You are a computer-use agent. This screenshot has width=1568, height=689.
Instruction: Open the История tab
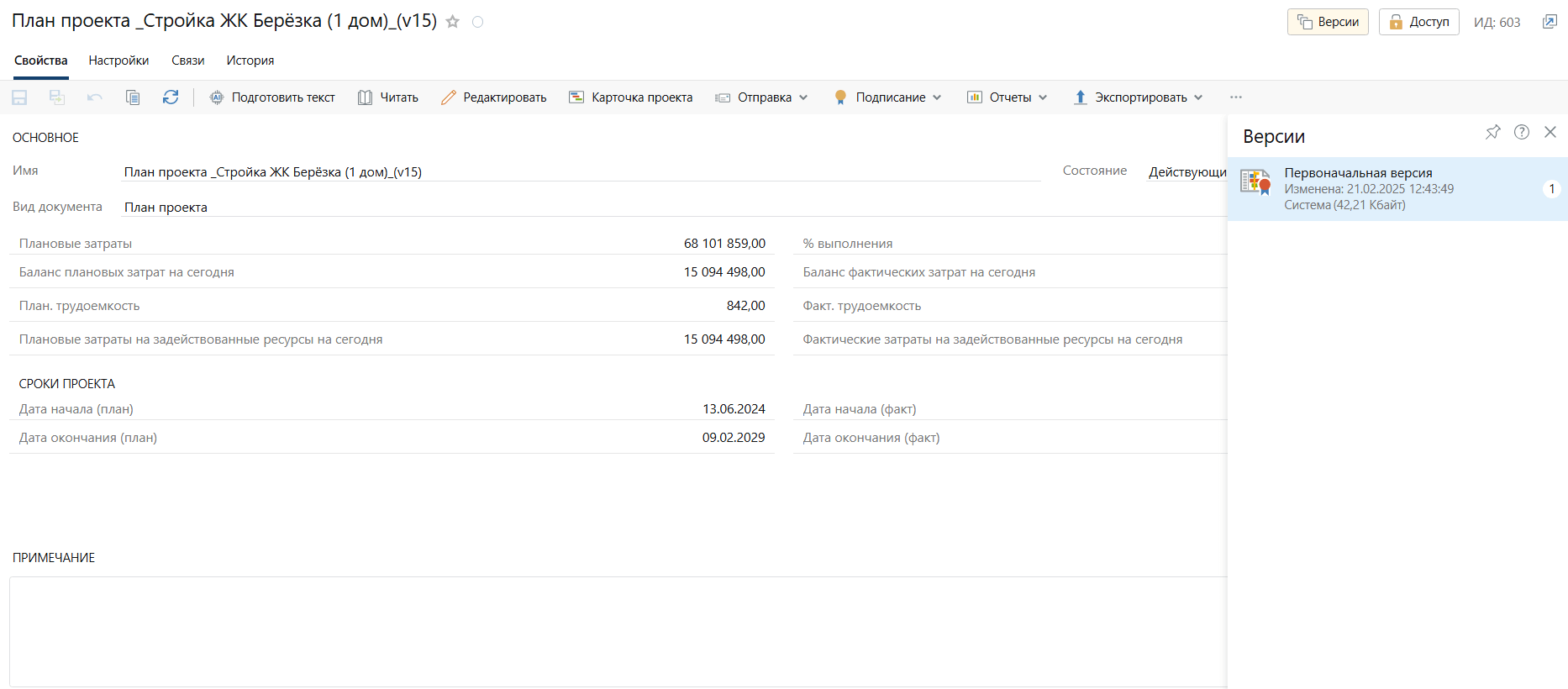click(x=250, y=60)
